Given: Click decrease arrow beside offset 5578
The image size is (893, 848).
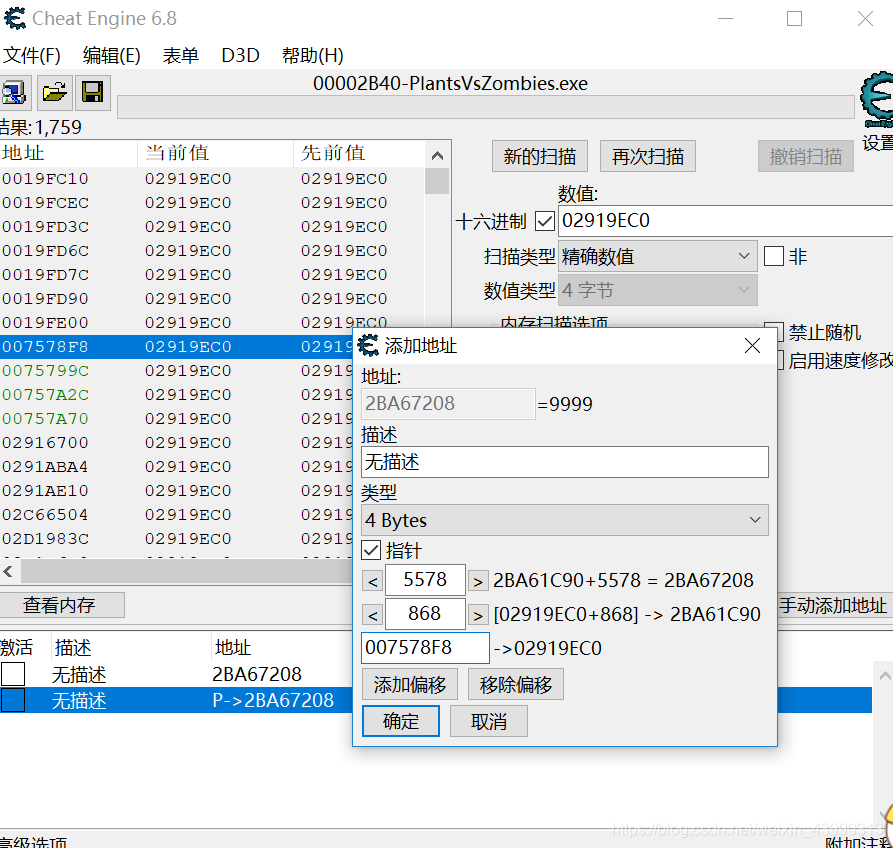Looking at the screenshot, I should pos(372,581).
